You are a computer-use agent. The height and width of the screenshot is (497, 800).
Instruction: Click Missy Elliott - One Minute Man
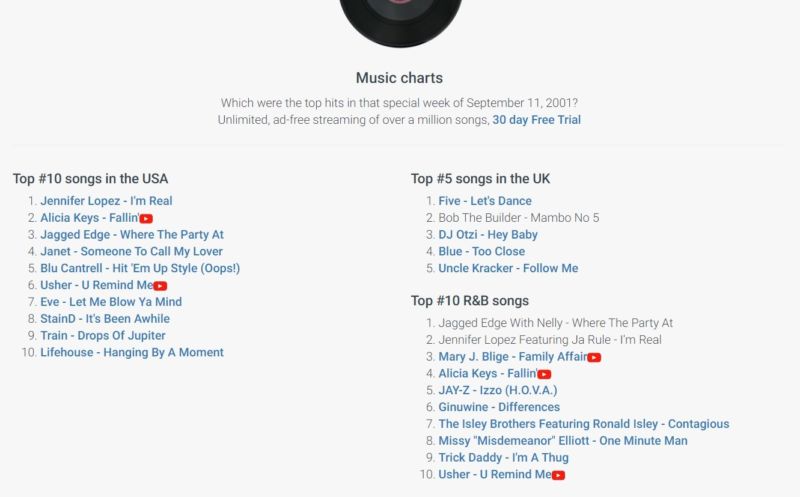(563, 441)
